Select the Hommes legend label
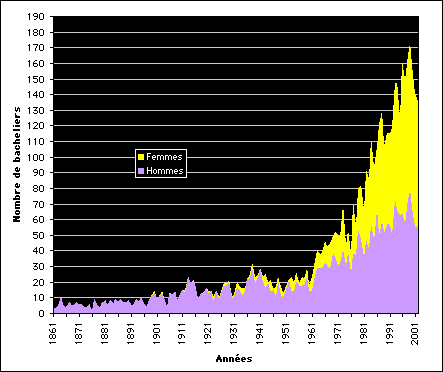The height and width of the screenshot is (372, 443). (x=165, y=171)
